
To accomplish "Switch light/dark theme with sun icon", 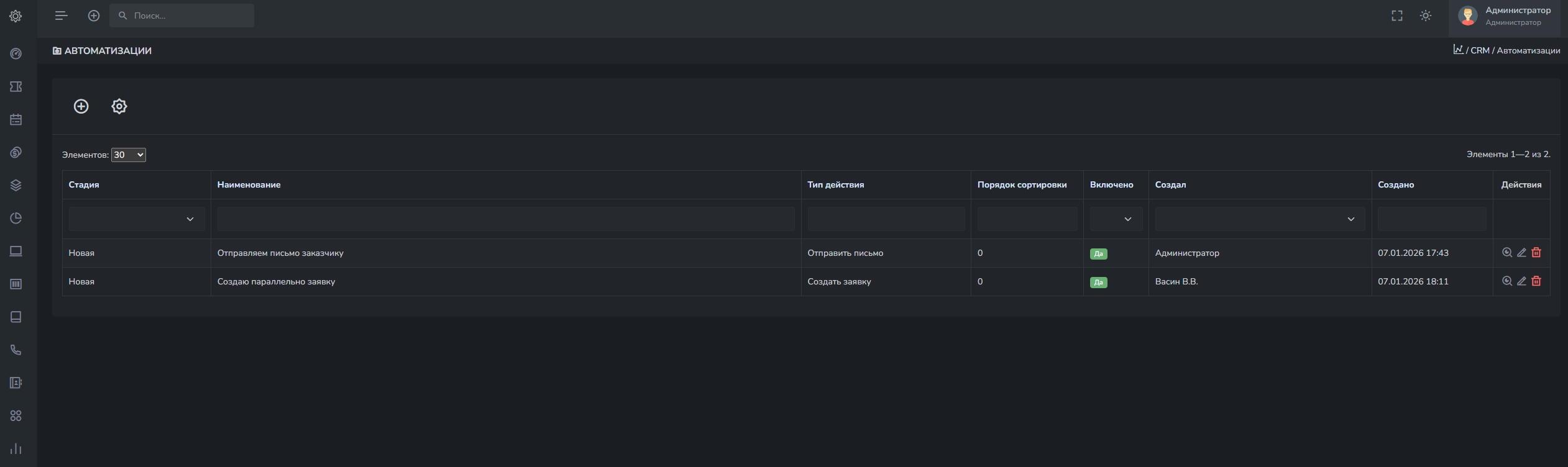I will tap(1426, 16).
